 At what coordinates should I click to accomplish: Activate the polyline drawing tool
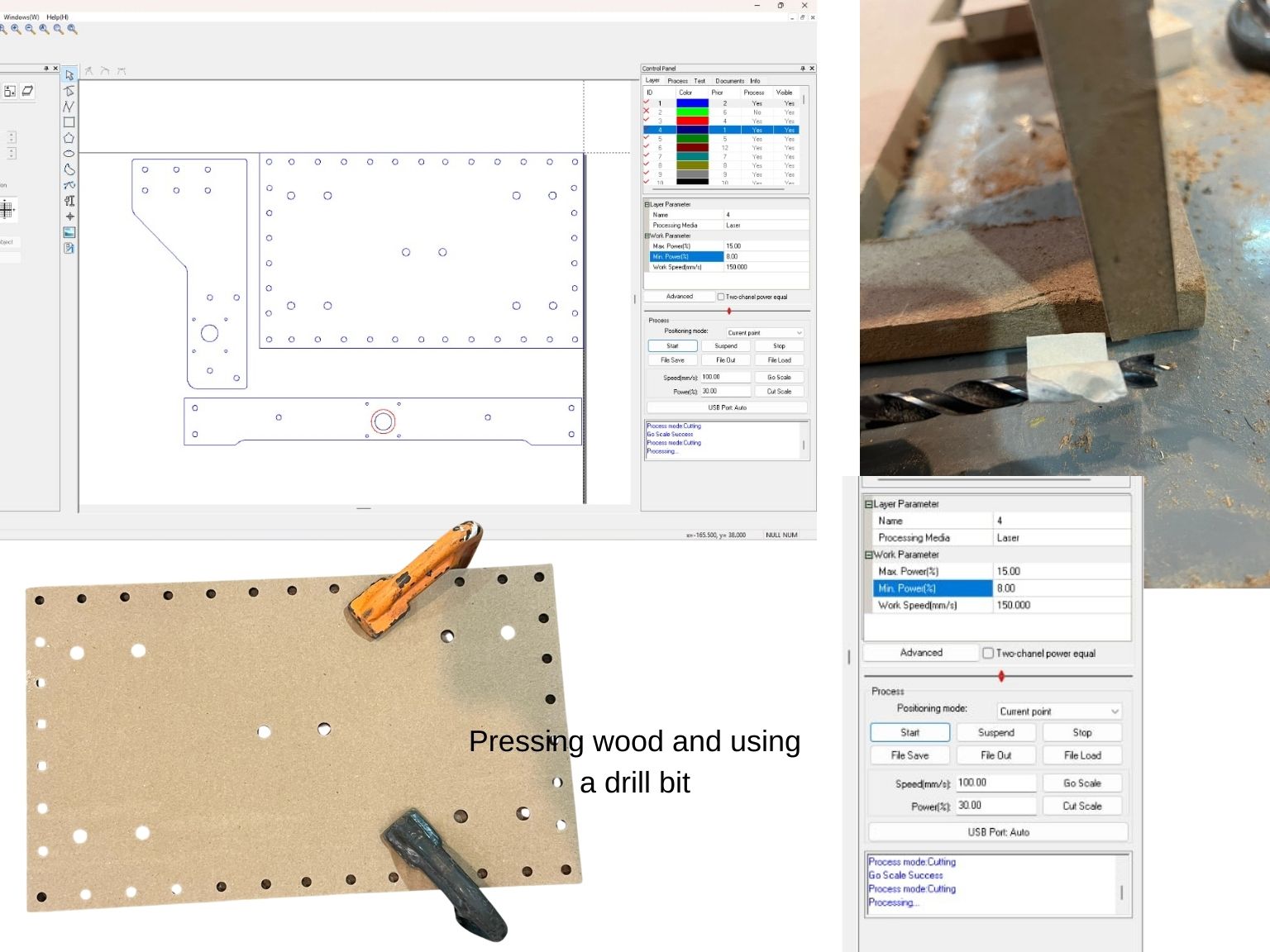pos(69,107)
